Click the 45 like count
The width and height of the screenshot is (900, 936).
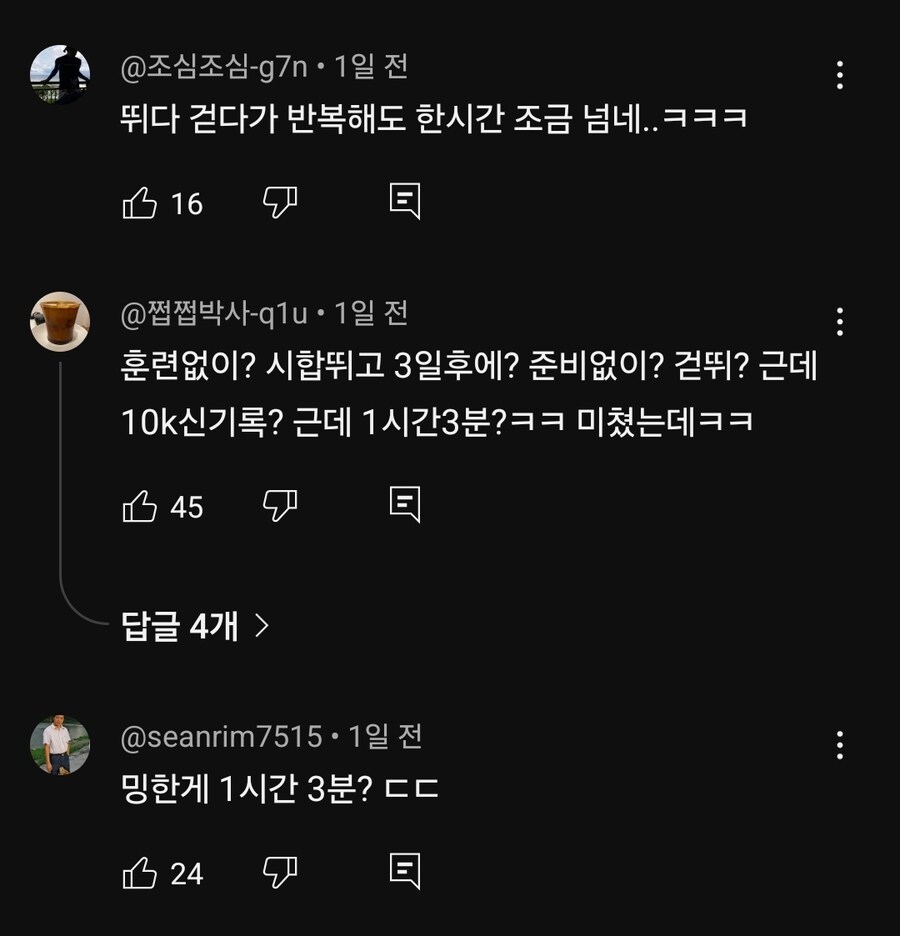(x=187, y=508)
